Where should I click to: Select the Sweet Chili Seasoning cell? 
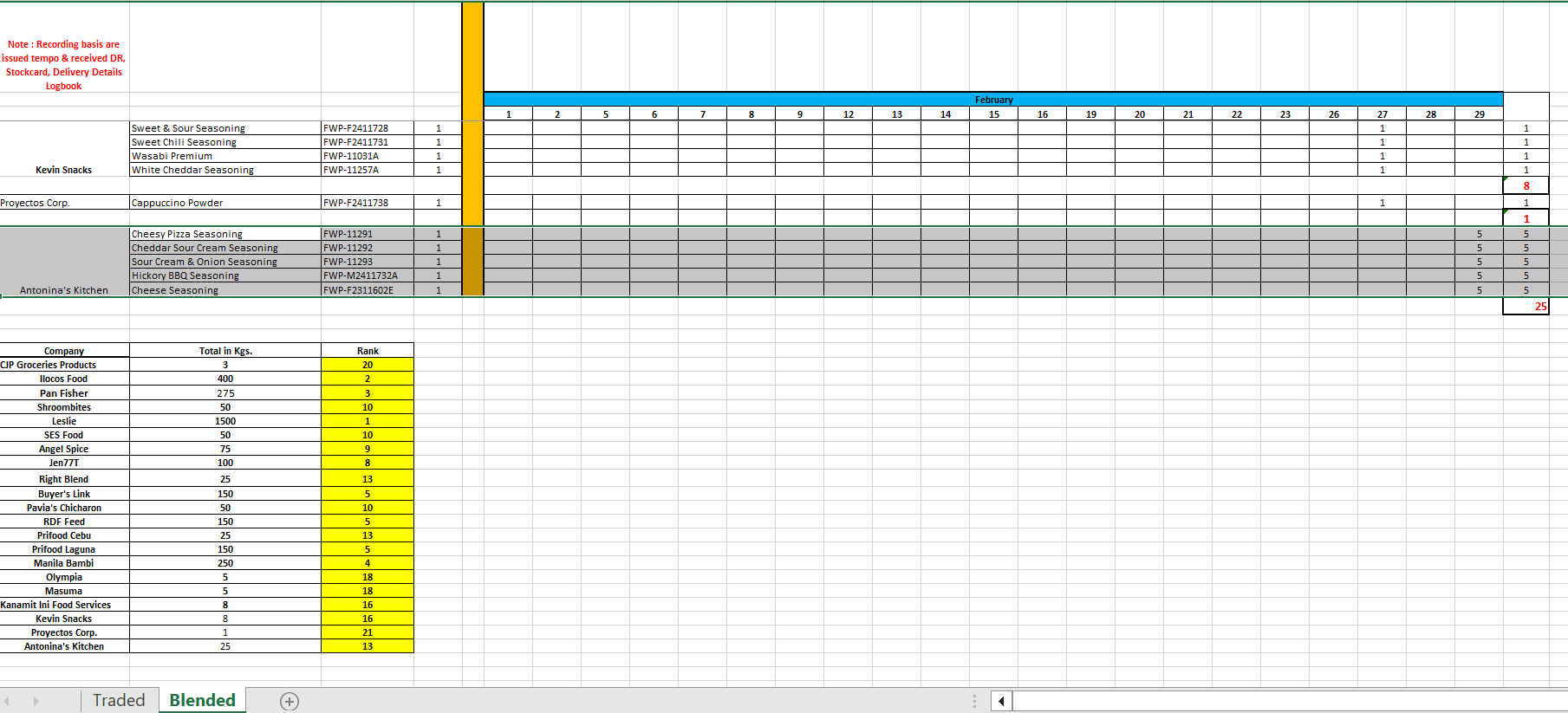225,142
